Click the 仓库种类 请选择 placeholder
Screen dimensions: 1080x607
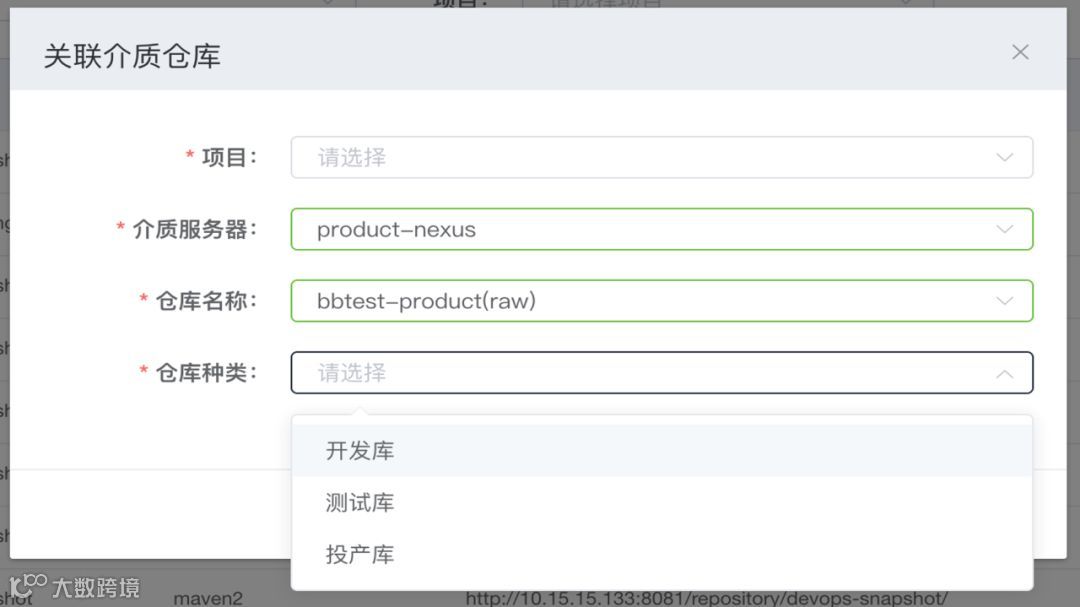pos(352,373)
